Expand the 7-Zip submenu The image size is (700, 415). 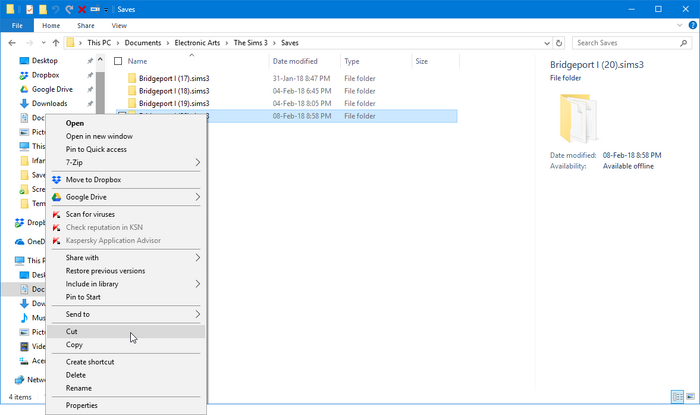126,162
